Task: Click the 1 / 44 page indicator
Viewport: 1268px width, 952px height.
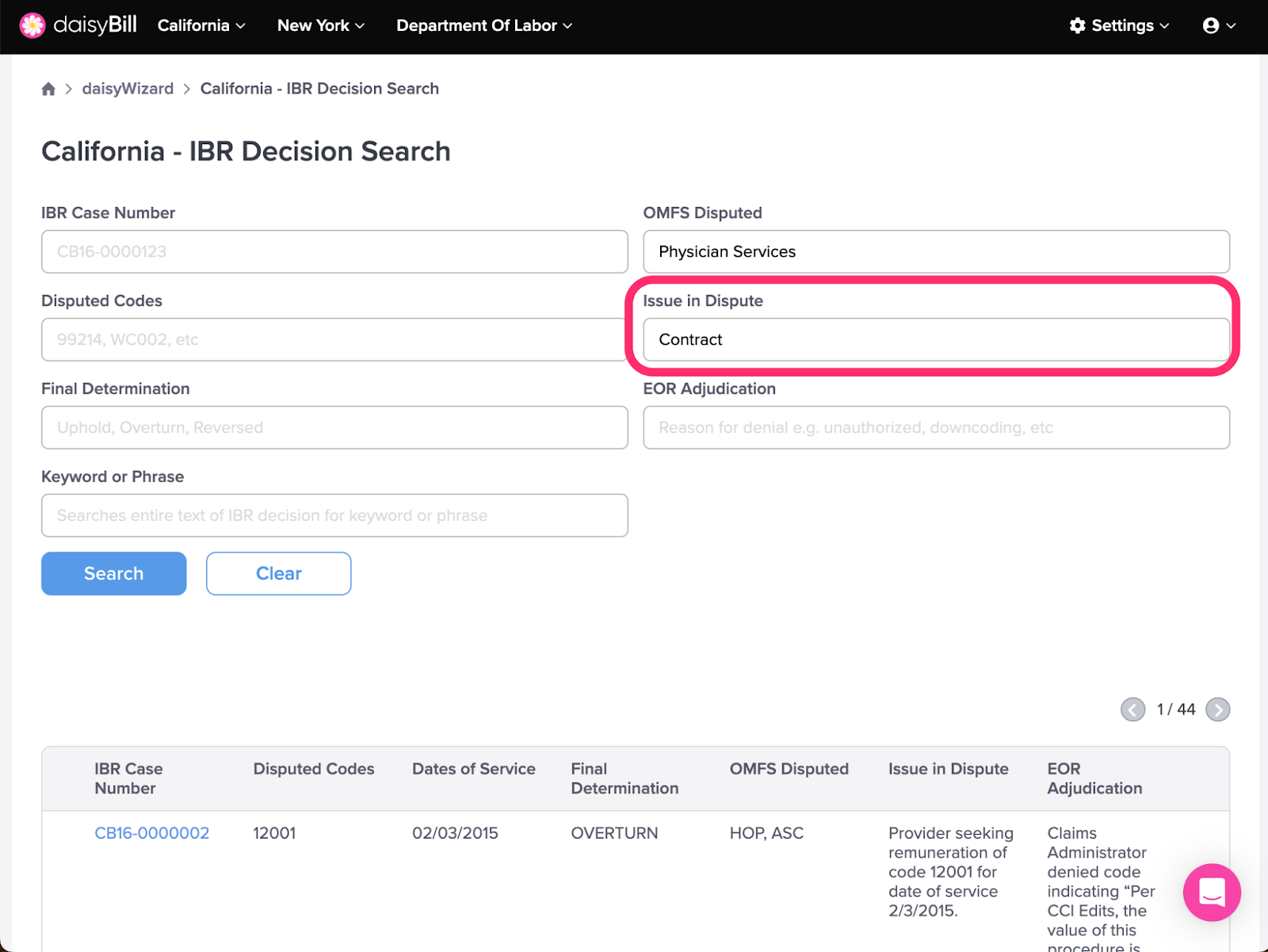Action: pyautogui.click(x=1176, y=709)
